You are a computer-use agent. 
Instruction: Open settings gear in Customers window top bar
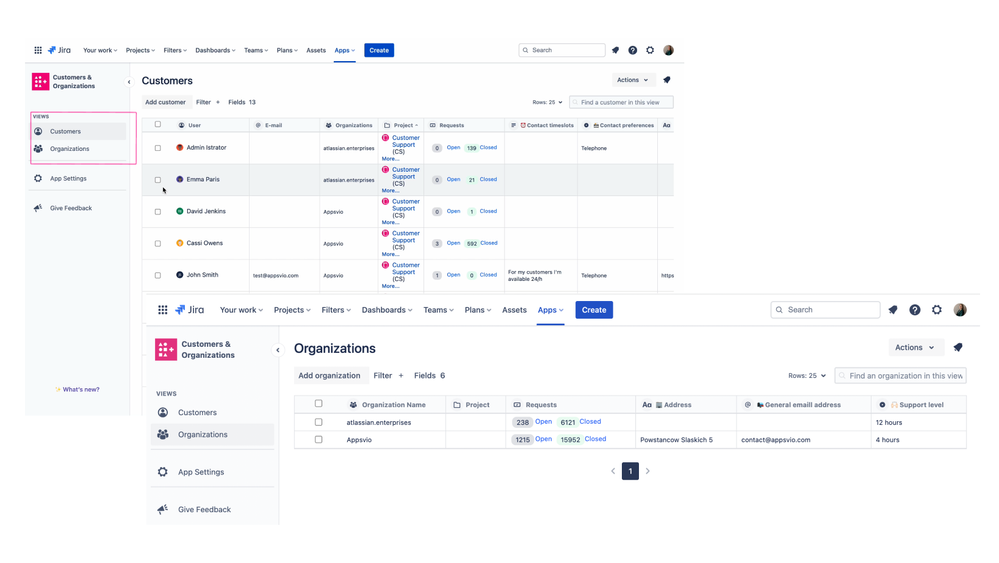tap(650, 50)
